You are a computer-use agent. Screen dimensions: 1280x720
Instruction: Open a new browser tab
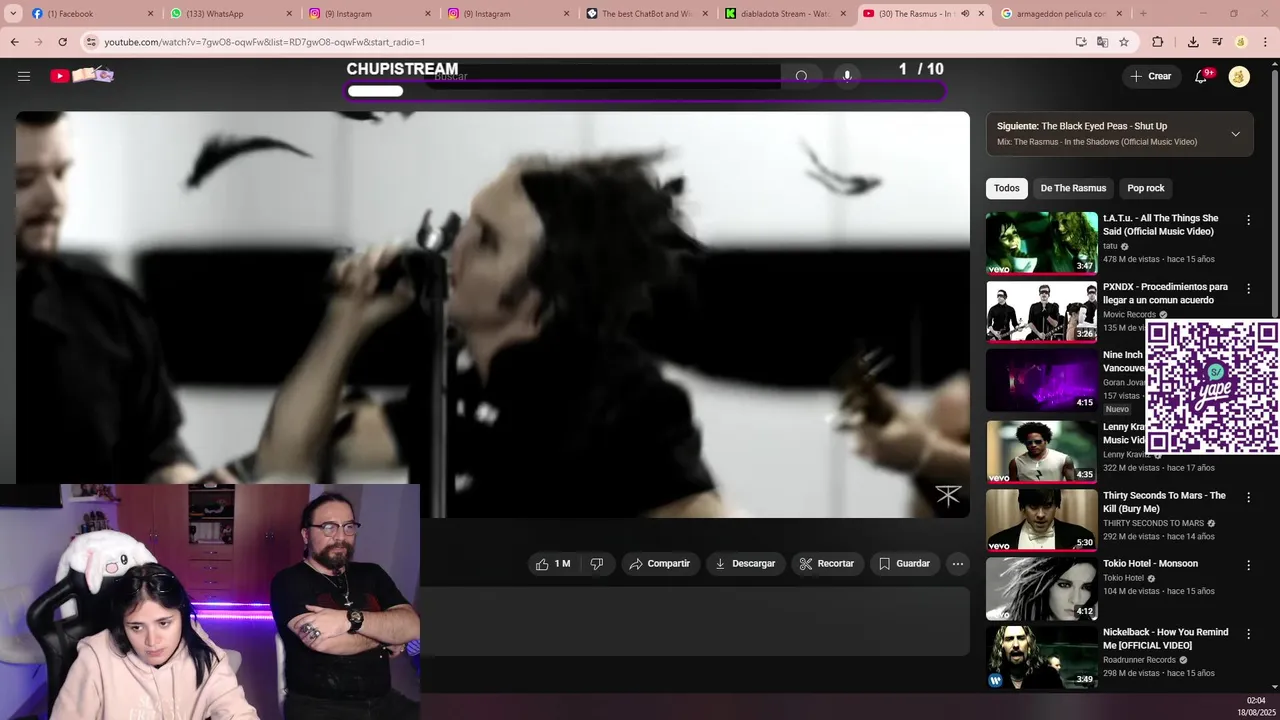(1143, 14)
